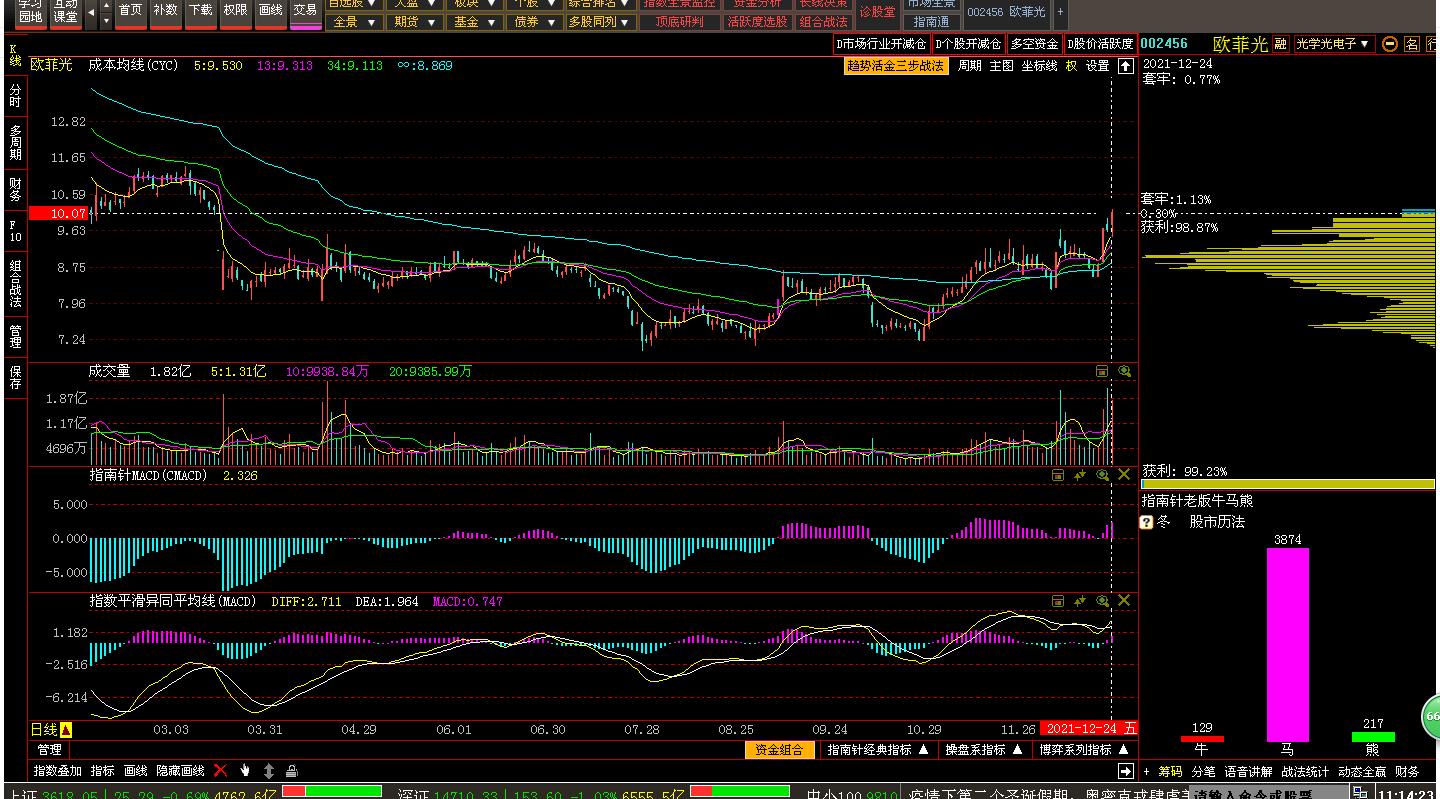Click the 多空资金 button
The image size is (1440, 799).
1033,44
